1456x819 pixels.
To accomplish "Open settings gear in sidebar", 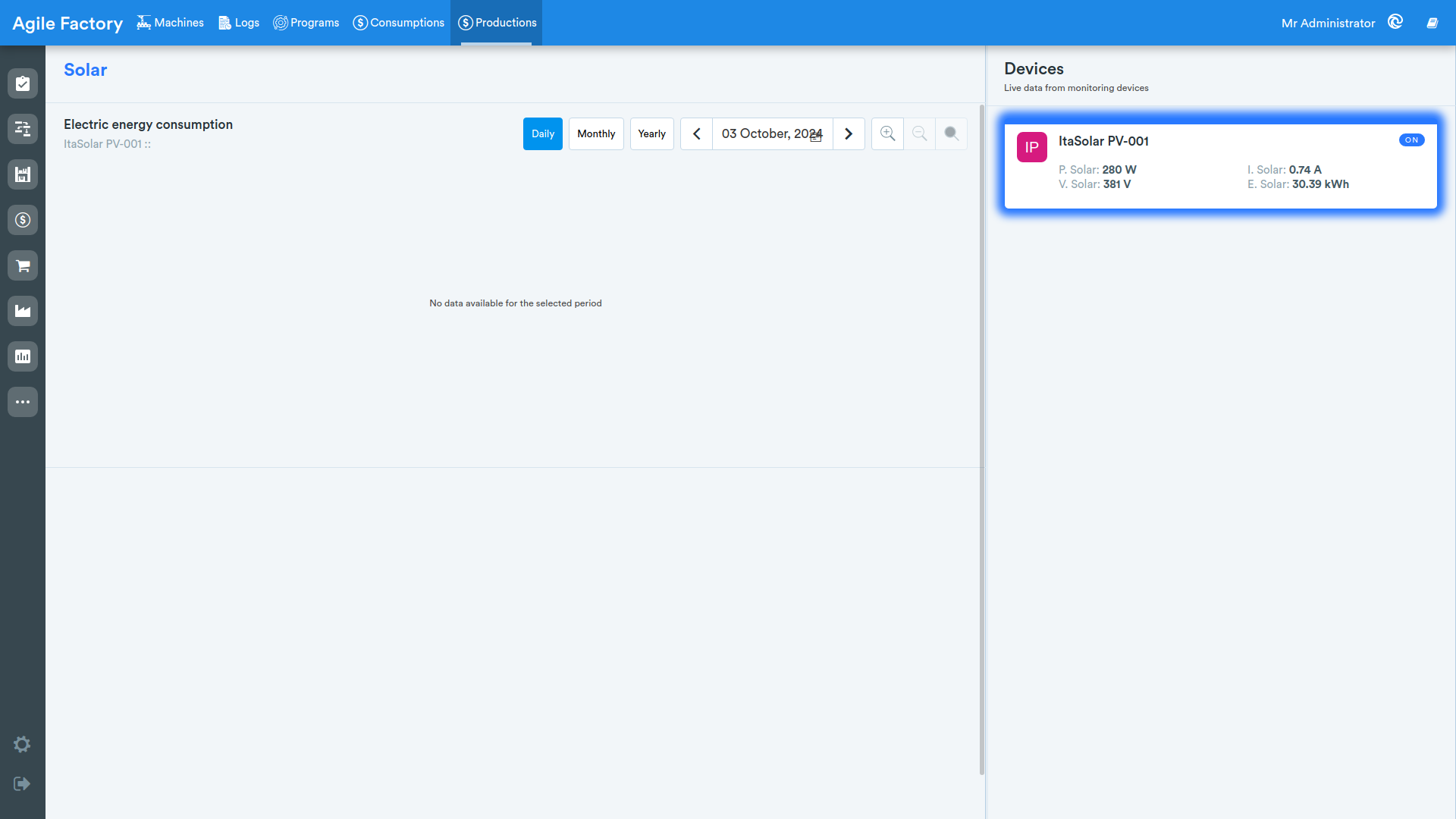I will tap(22, 744).
